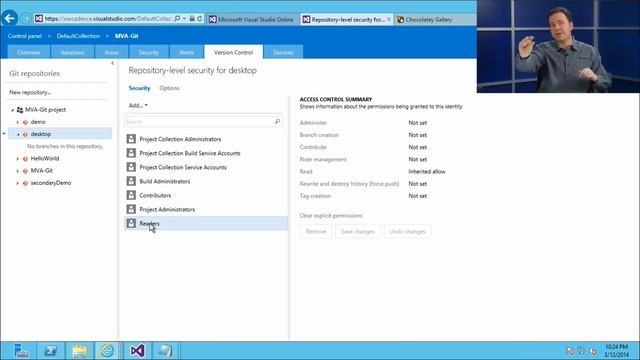Image resolution: width=640 pixels, height=360 pixels.
Task: Click the group icon for Project Collection Service Accounts
Action: click(x=131, y=167)
